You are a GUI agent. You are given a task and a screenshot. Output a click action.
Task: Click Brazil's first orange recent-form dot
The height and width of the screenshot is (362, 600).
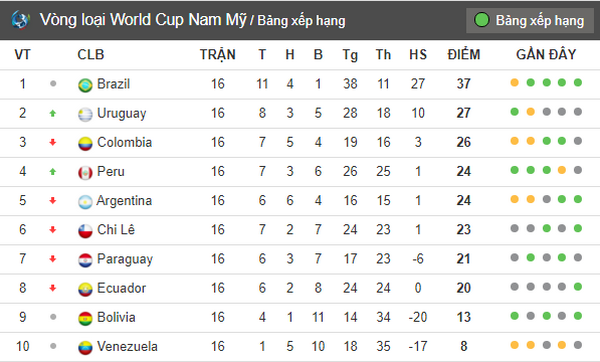tap(514, 82)
